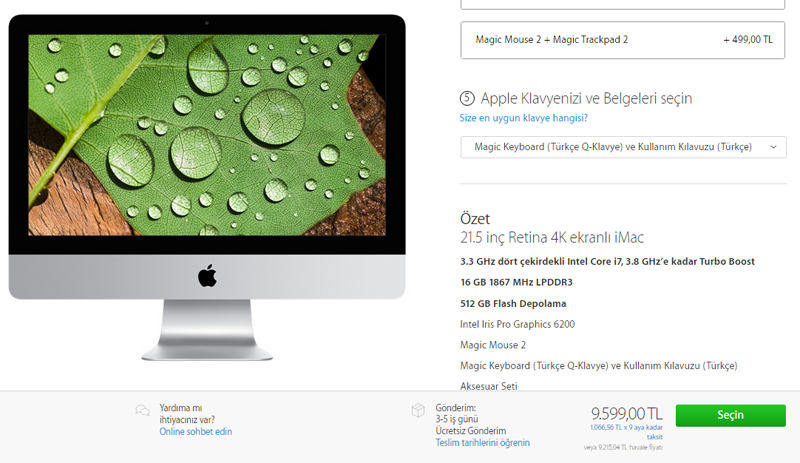Click 'Online sohbet edin' link
Viewport: 800px width, 463px height.
point(195,432)
